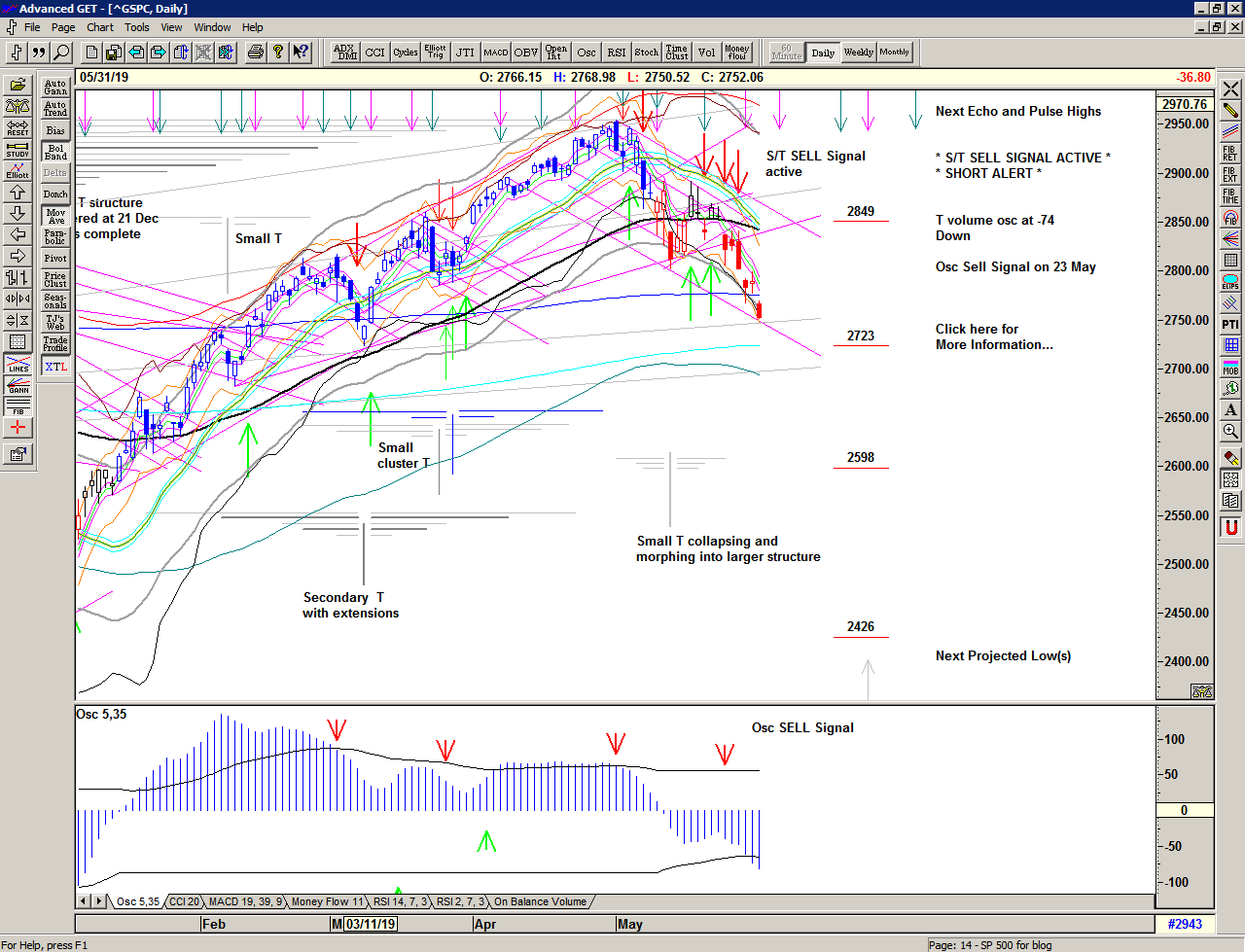Toggle the Bol Band study on chart
Screen dimensions: 1245x952
click(55, 152)
